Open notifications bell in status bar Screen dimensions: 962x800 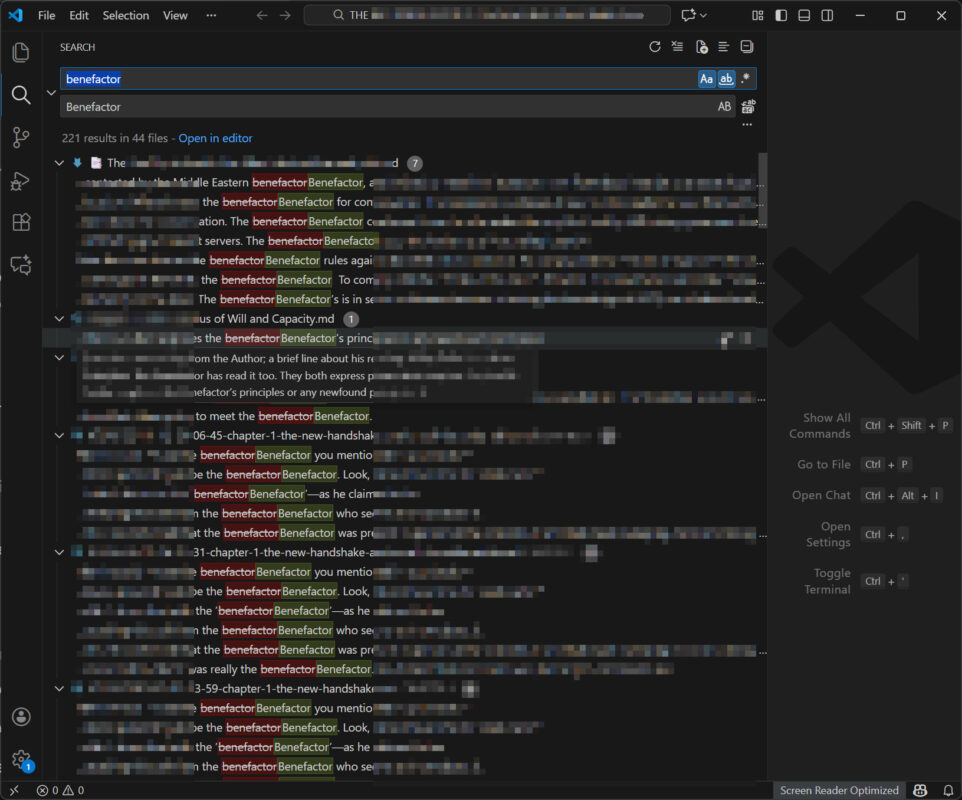(949, 791)
